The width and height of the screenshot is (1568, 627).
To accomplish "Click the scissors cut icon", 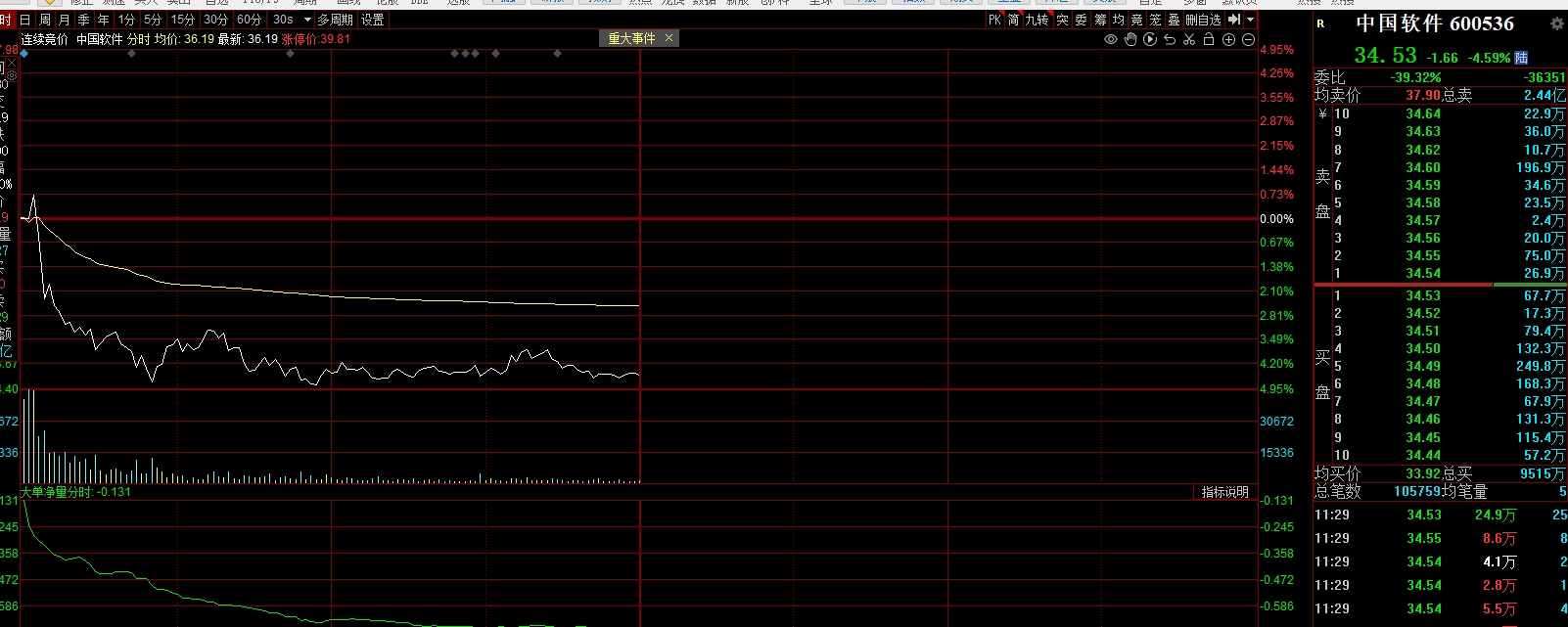I will (1189, 39).
